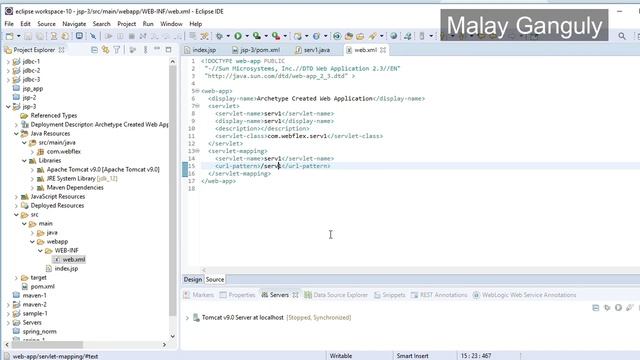The width and height of the screenshot is (640, 360).
Task: Open the Markers view tab
Action: pos(199,295)
